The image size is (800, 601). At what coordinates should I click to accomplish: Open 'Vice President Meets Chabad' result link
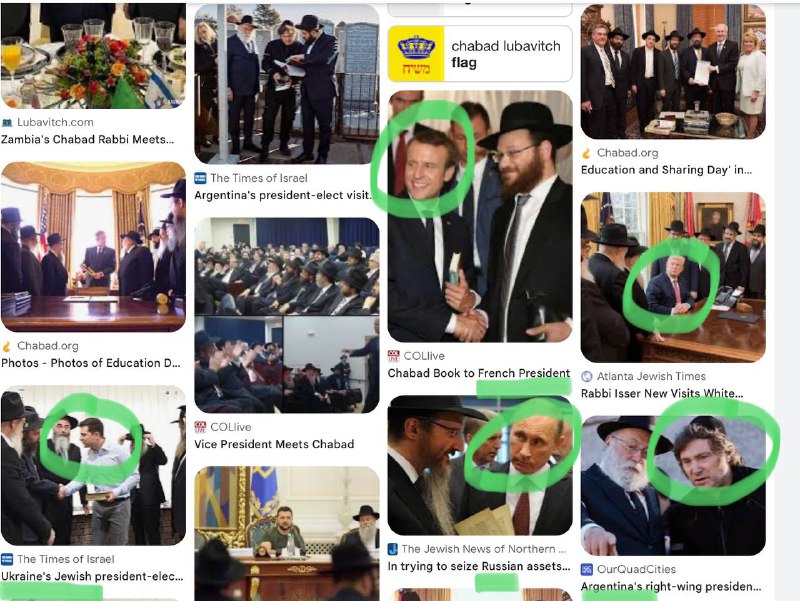coord(274,444)
